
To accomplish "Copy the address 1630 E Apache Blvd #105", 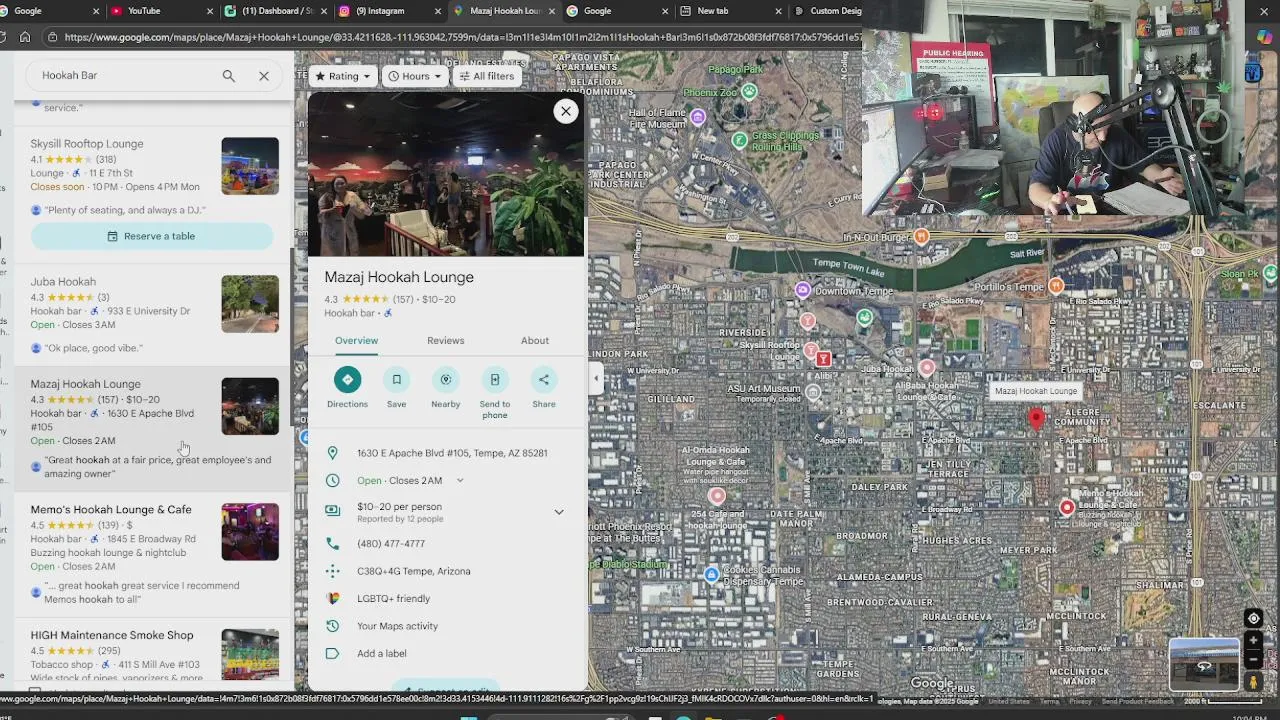I will [x=452, y=453].
